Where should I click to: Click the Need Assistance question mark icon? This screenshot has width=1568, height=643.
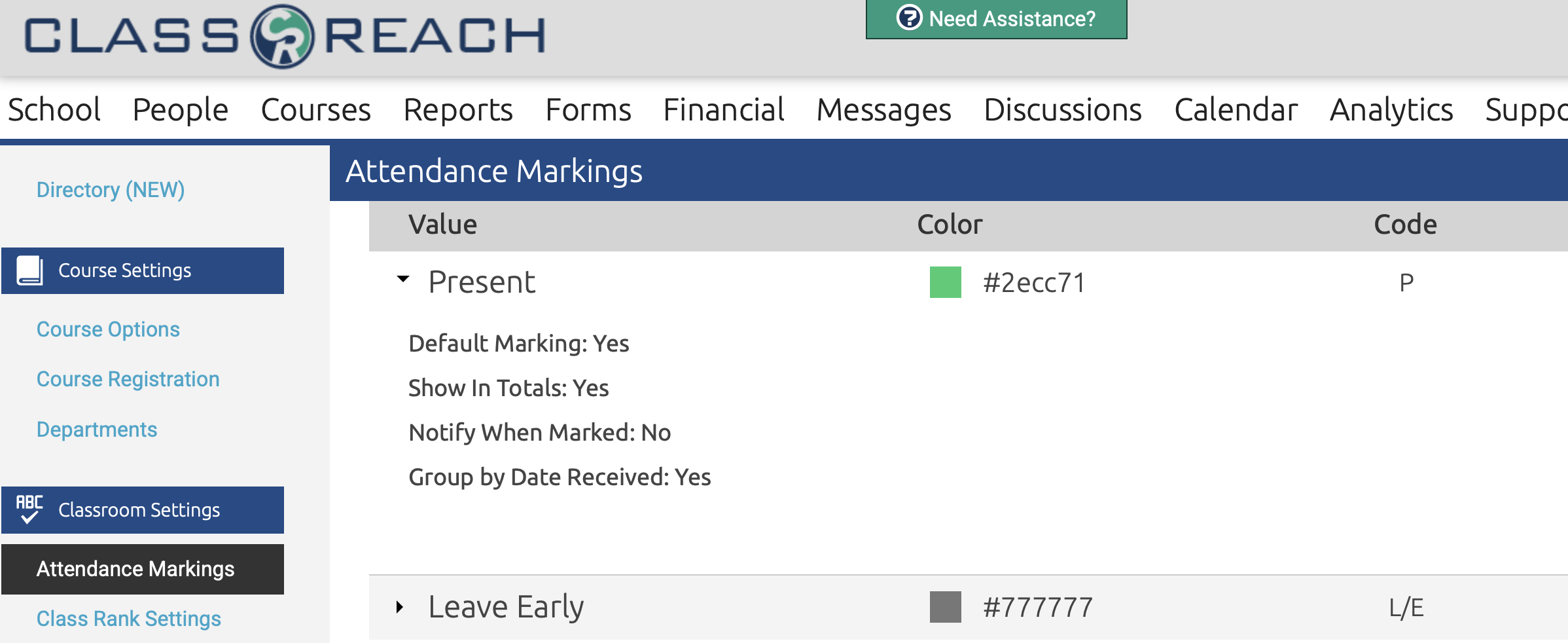click(x=909, y=18)
